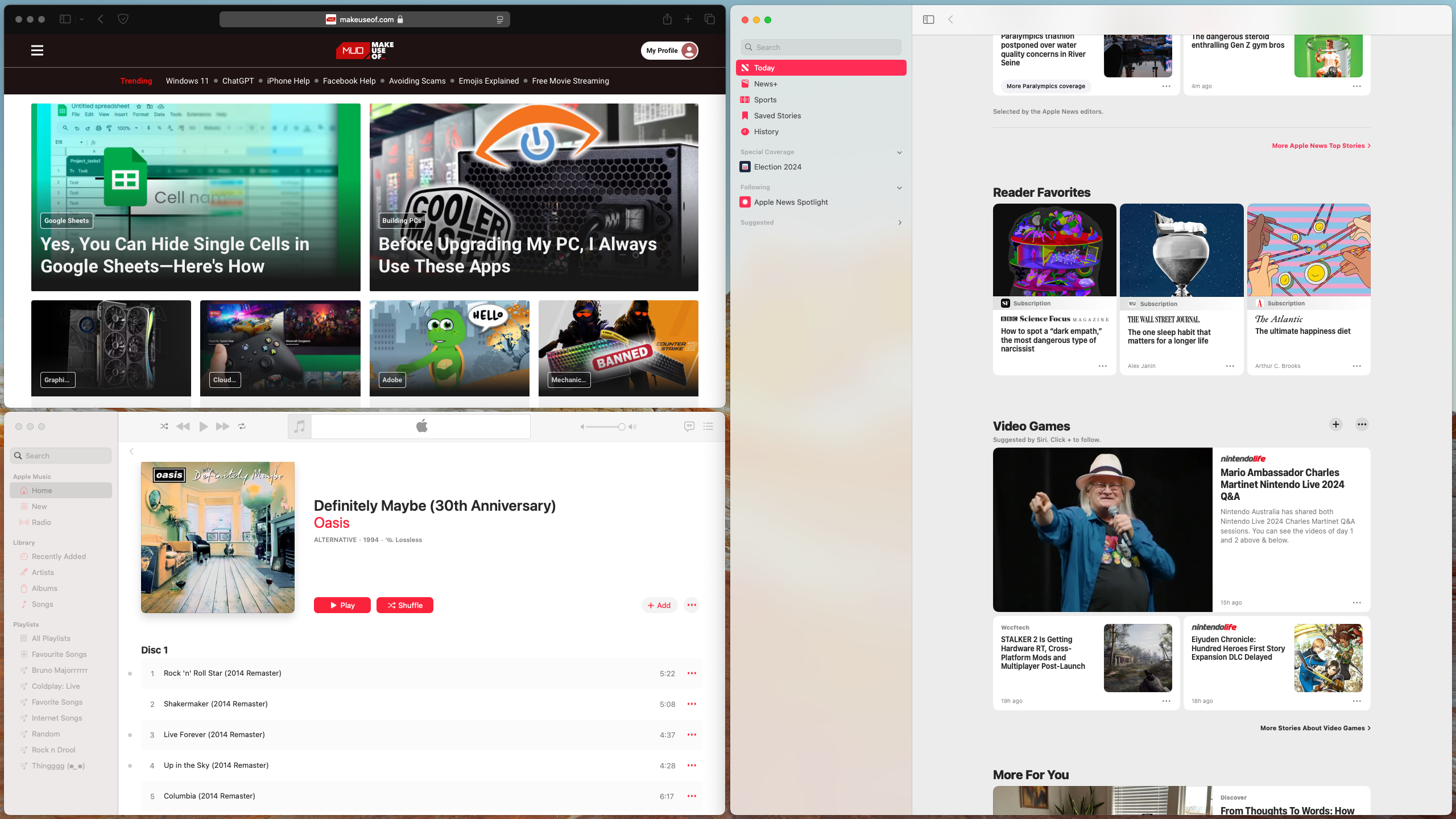
Task: Click the shuffle toggle icon at far left
Action: click(x=164, y=426)
